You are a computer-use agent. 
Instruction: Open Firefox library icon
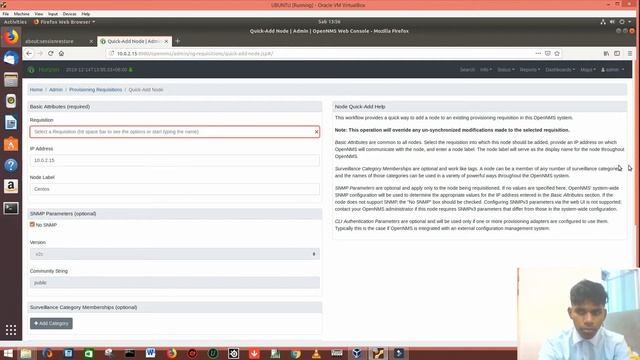click(x=607, y=53)
